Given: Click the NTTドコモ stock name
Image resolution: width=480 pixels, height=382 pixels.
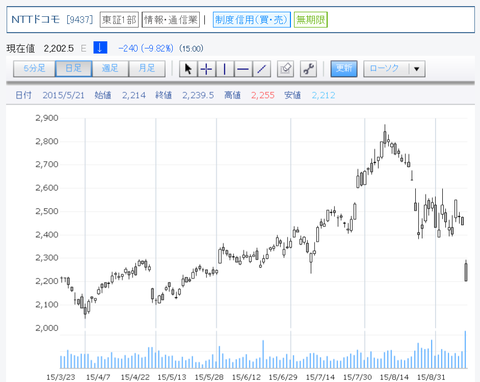Looking at the screenshot, I should pyautogui.click(x=36, y=20).
